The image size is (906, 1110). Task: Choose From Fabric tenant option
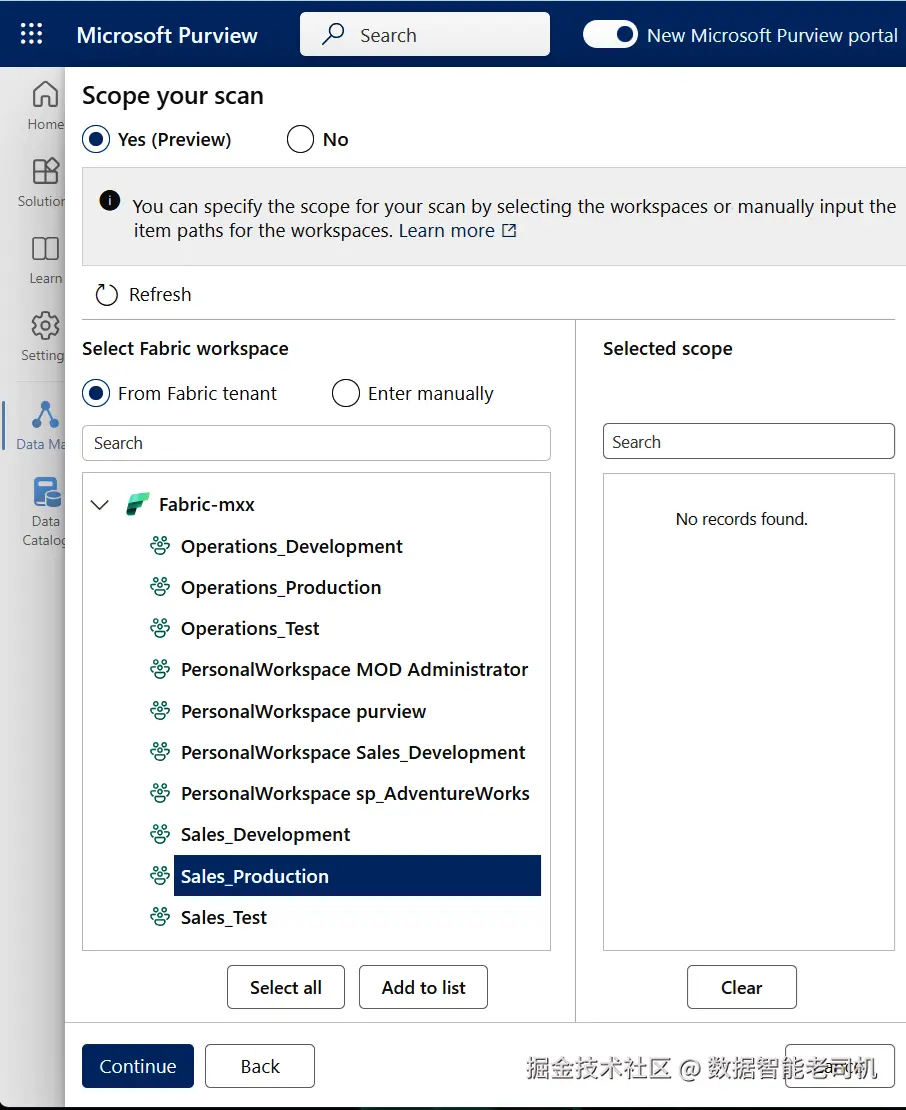coord(96,393)
